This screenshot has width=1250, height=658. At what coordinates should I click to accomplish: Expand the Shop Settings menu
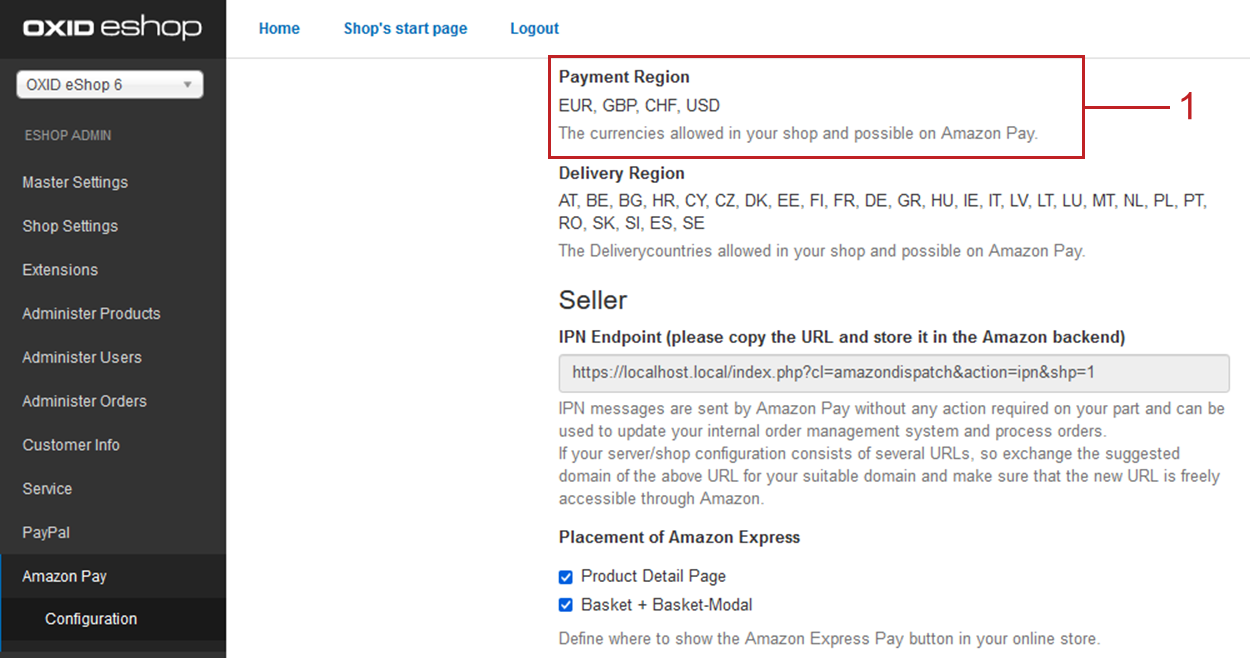pos(70,226)
